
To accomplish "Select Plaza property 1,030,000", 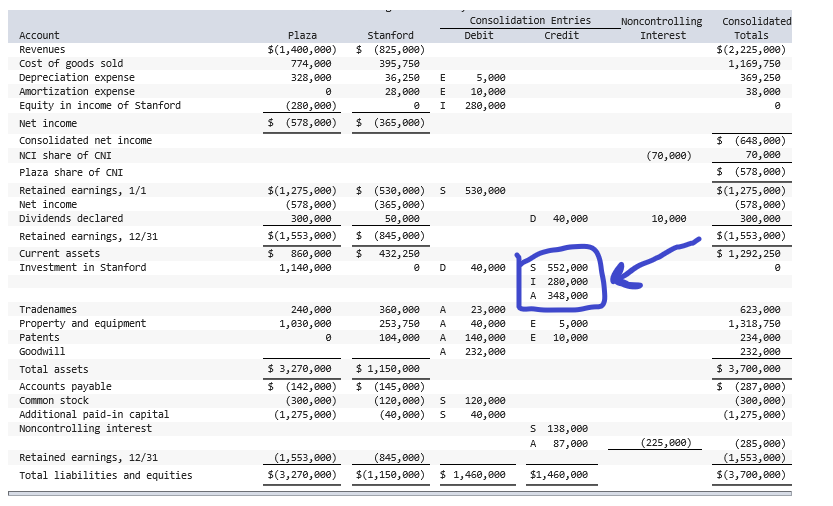I will 305,323.
